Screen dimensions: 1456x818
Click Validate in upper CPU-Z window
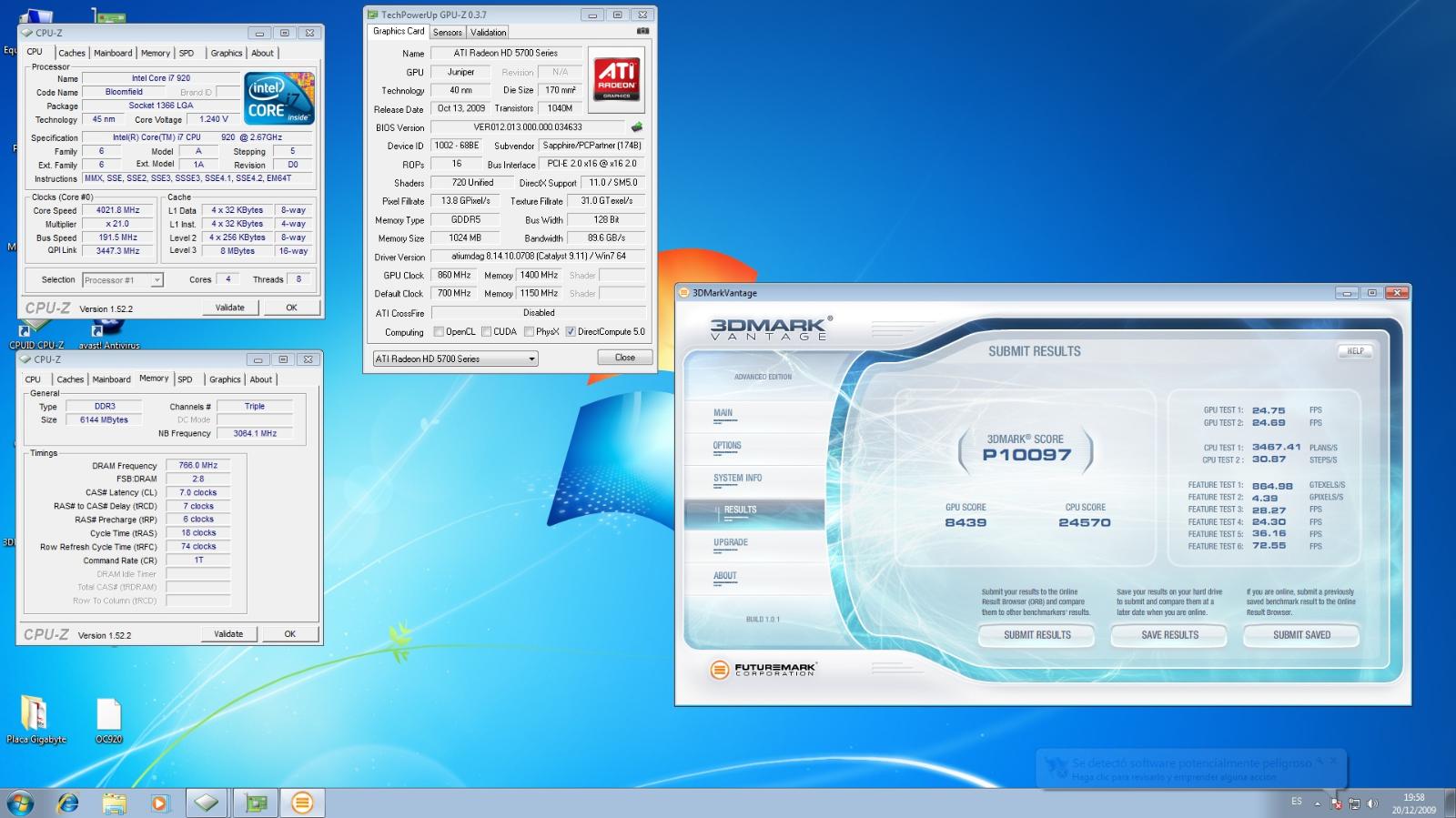229,308
